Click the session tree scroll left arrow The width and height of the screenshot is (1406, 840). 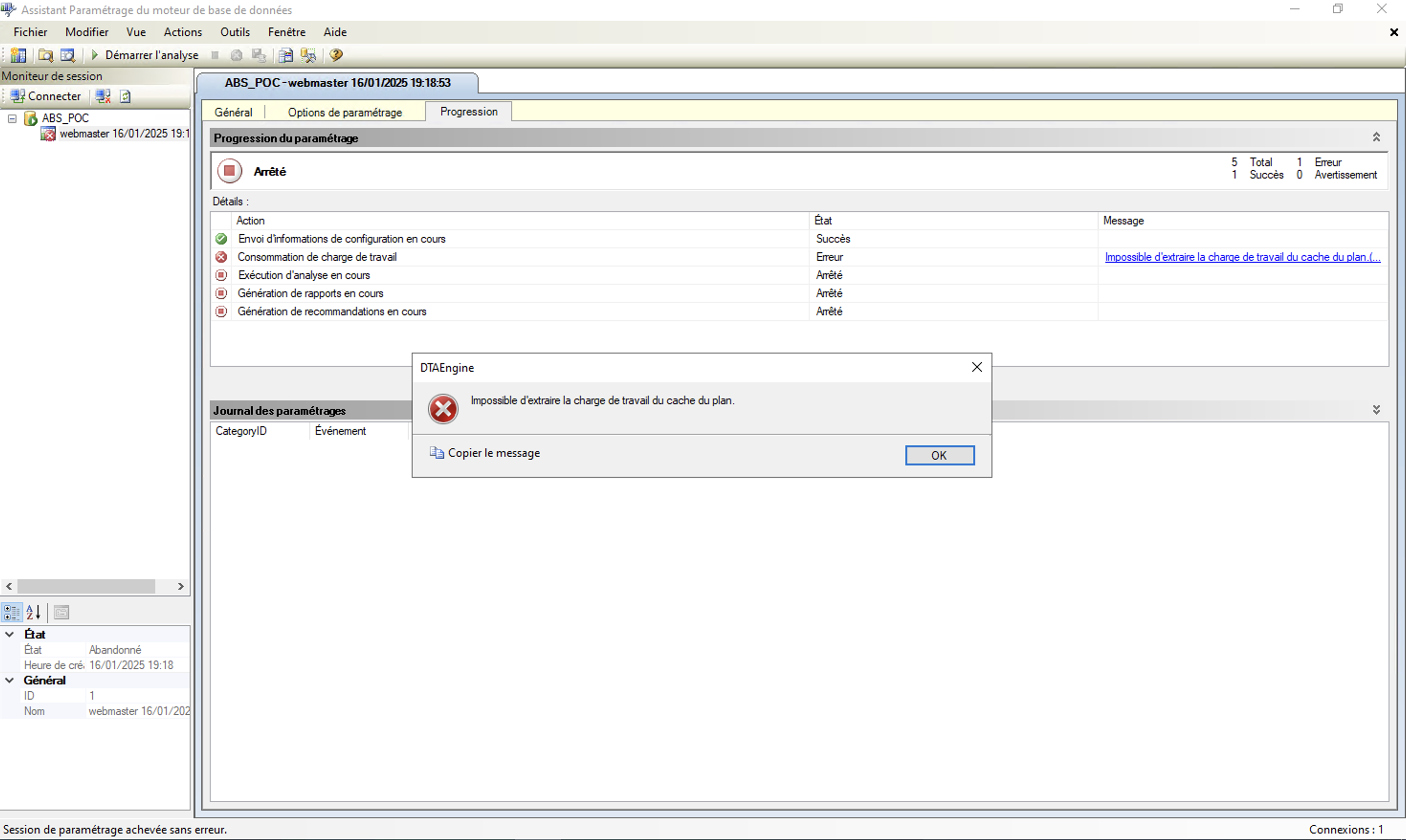pyautogui.click(x=9, y=586)
